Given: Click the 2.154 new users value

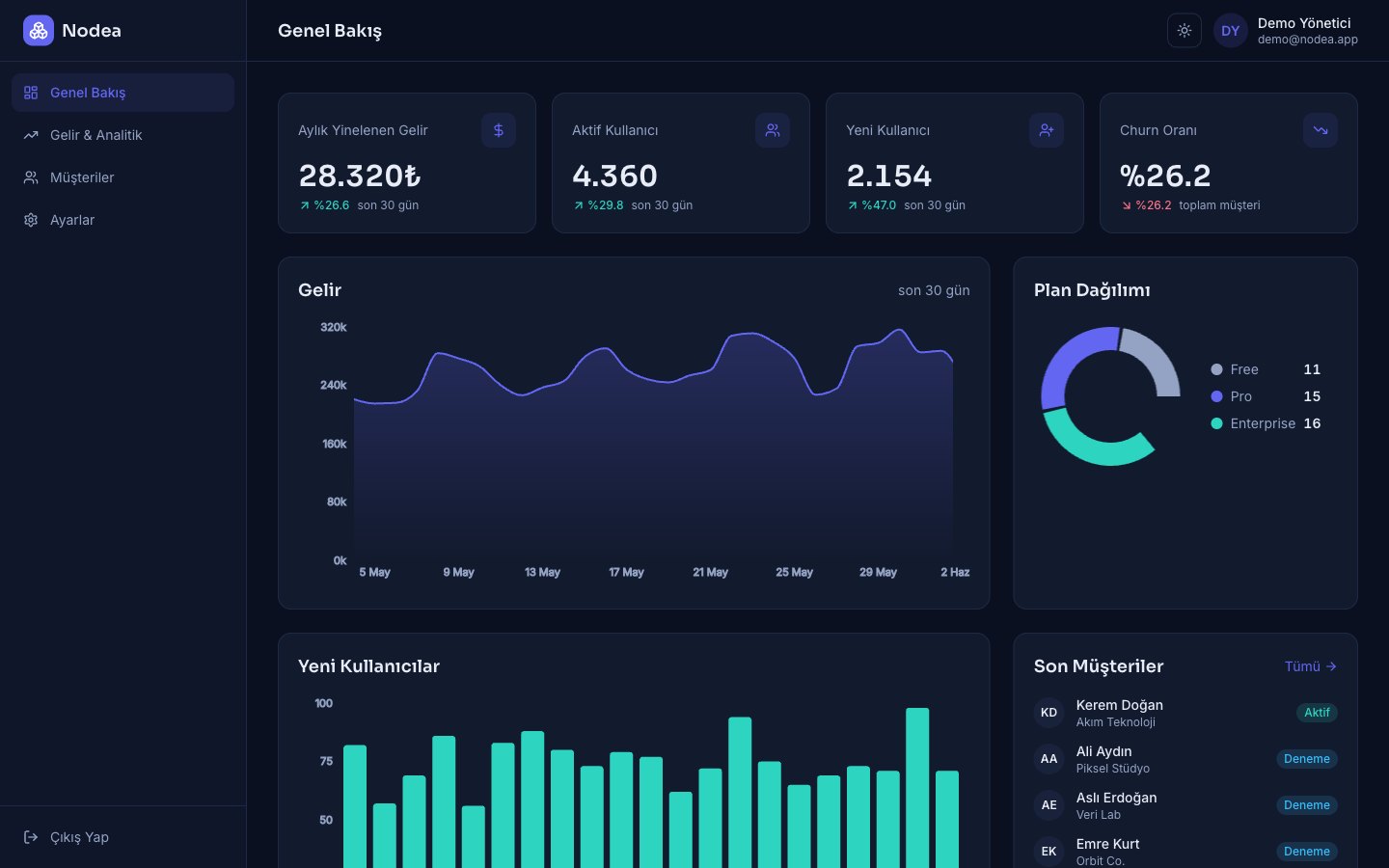Looking at the screenshot, I should (x=889, y=176).
